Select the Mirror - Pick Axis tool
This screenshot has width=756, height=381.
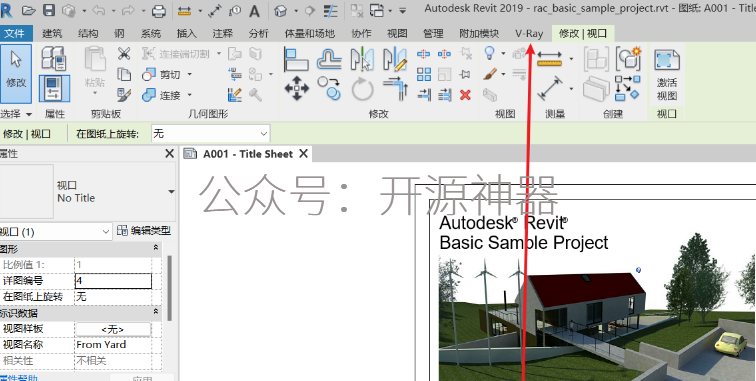(x=363, y=58)
